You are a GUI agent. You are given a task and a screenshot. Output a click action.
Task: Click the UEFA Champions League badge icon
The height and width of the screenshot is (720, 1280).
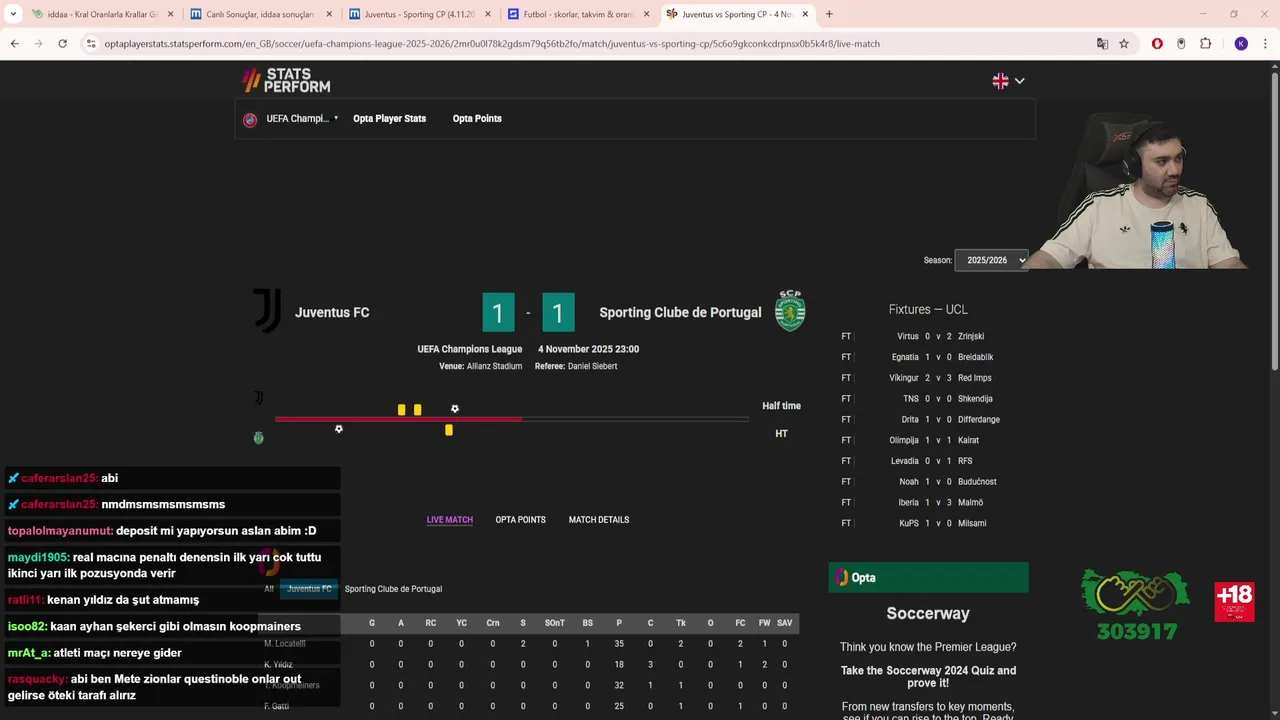(250, 119)
